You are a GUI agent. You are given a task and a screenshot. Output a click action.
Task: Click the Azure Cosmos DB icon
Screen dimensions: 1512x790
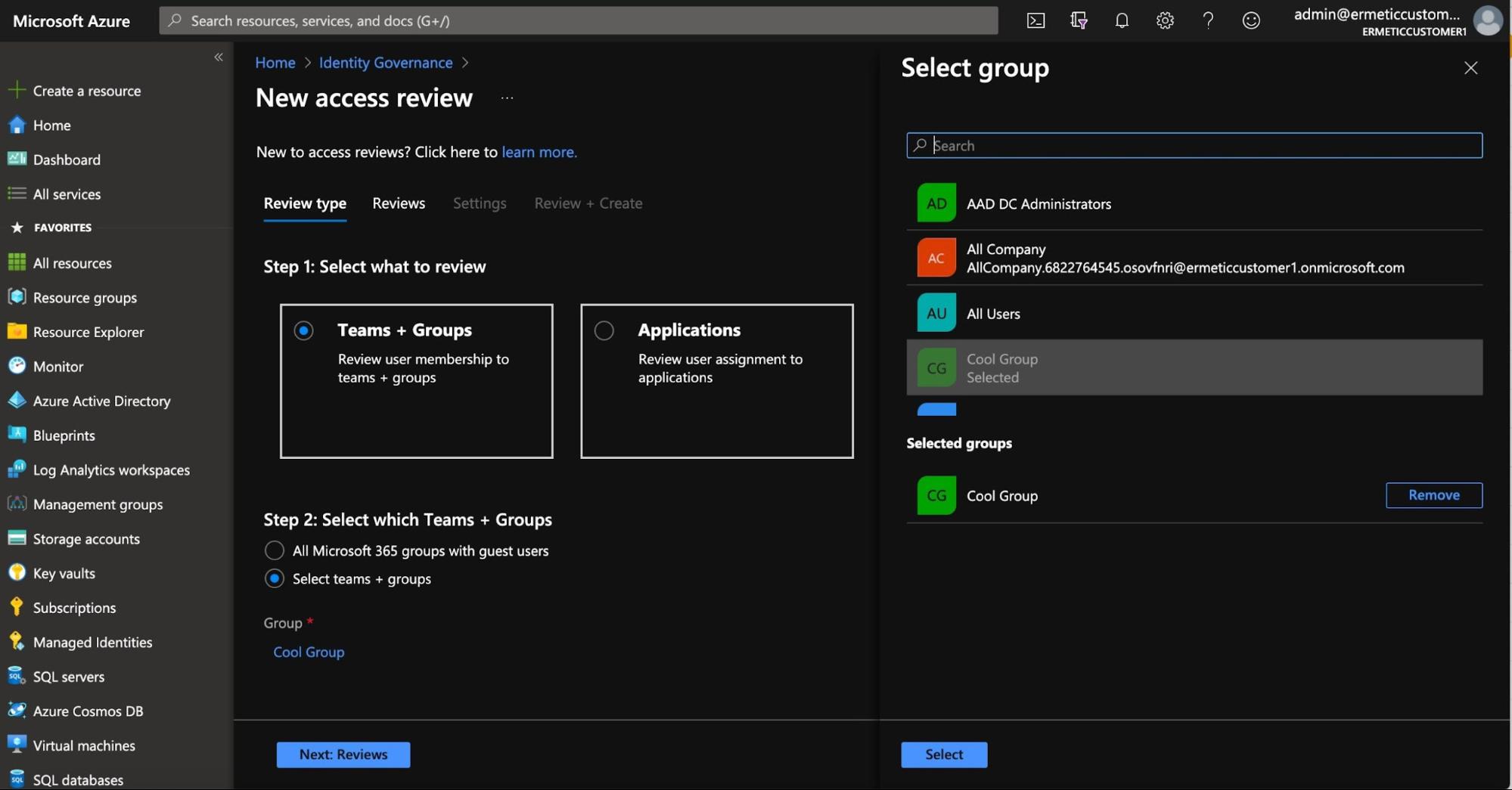point(17,711)
